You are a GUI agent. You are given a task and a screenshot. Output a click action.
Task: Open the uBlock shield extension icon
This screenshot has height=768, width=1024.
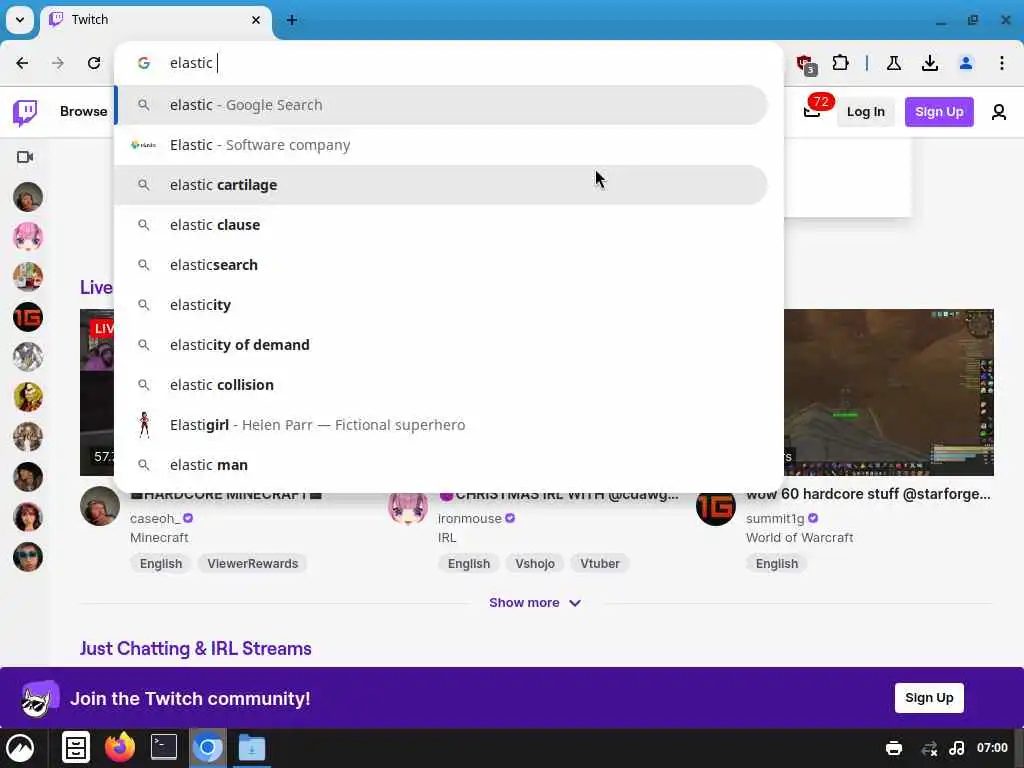(x=806, y=64)
